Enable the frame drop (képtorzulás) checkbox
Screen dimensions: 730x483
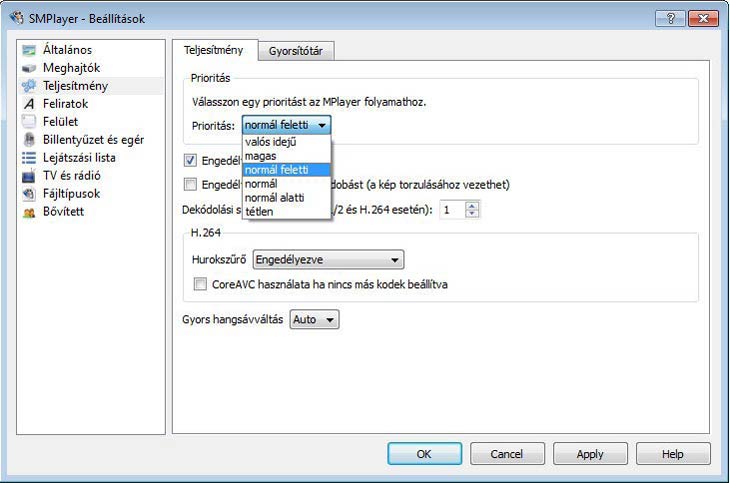(x=190, y=184)
